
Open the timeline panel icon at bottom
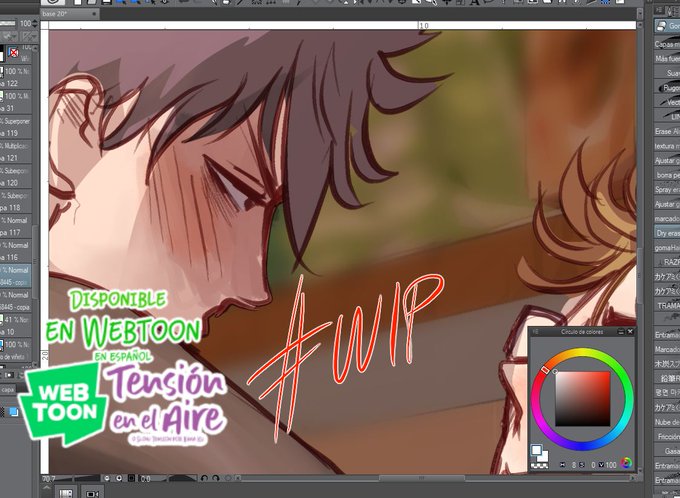[65, 493]
